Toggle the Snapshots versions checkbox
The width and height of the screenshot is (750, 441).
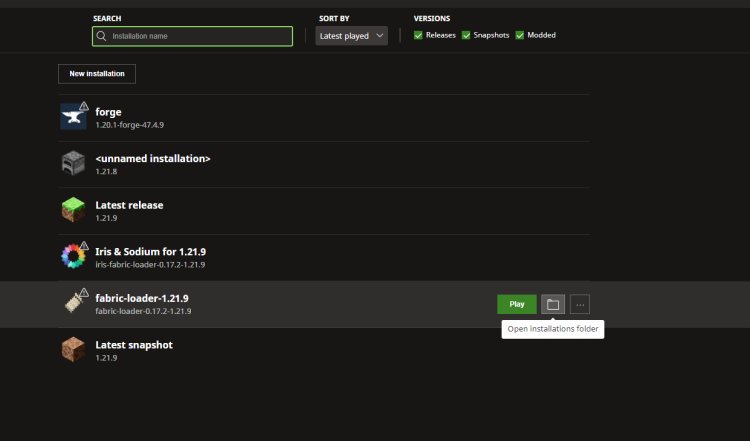(x=466, y=35)
